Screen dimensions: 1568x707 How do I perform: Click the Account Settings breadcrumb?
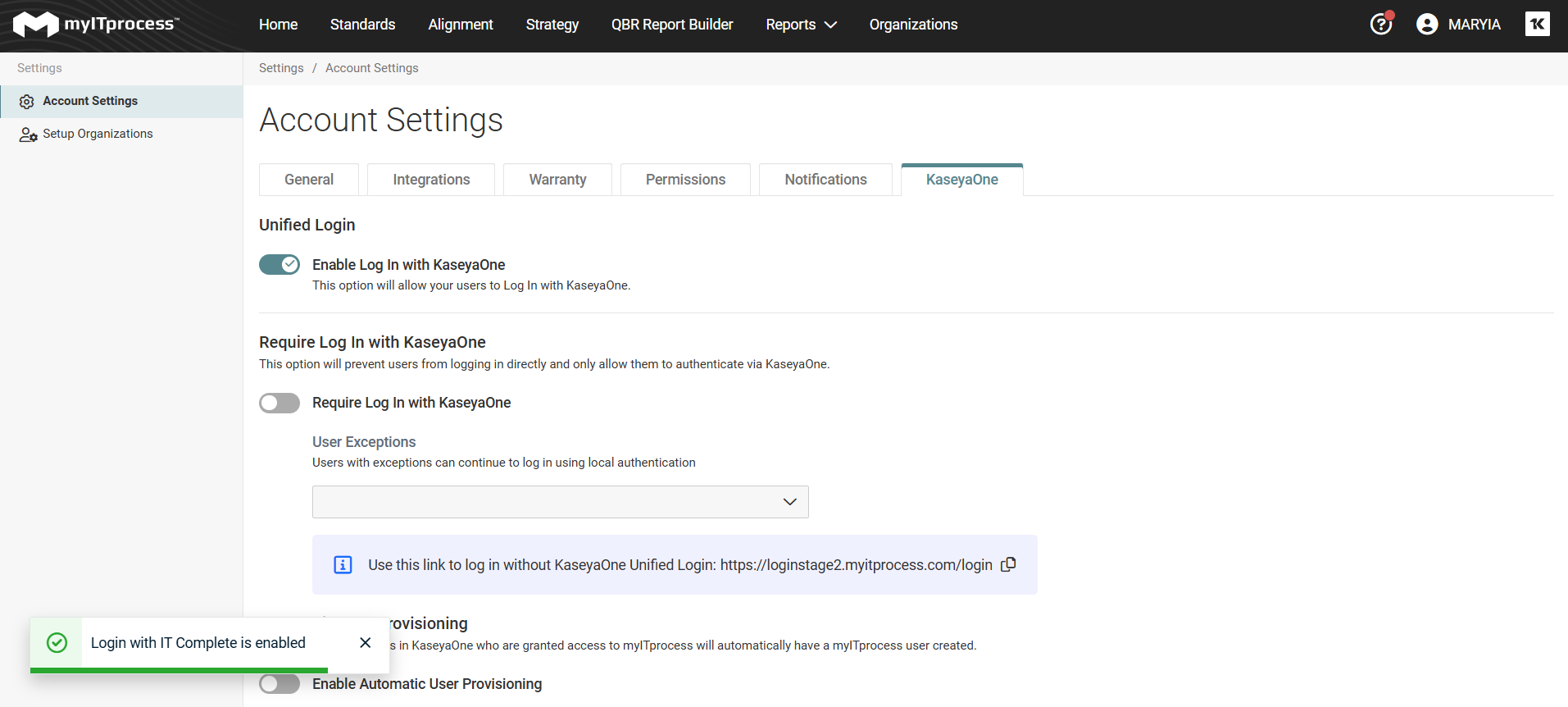point(372,68)
